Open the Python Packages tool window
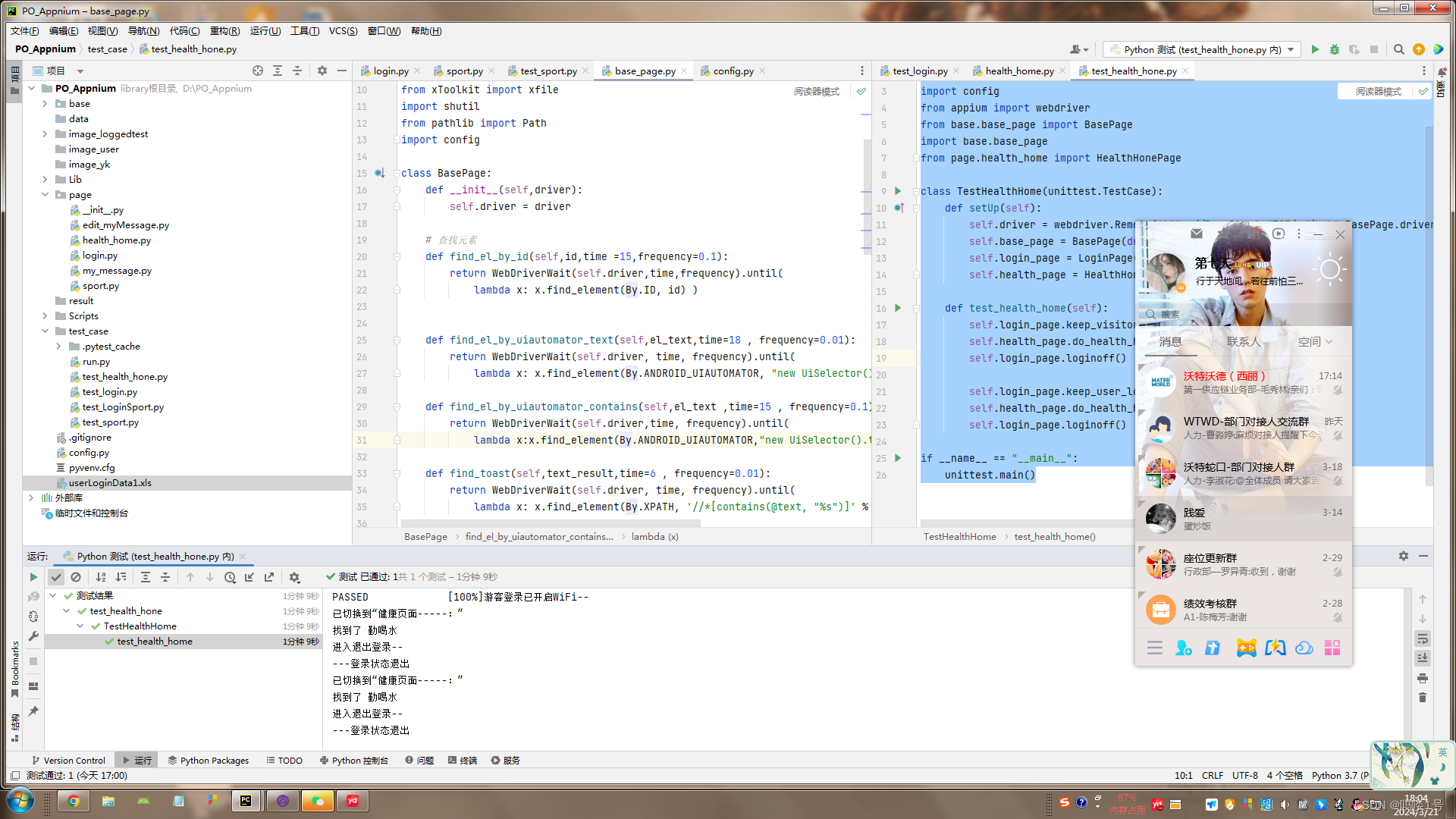 (208, 760)
